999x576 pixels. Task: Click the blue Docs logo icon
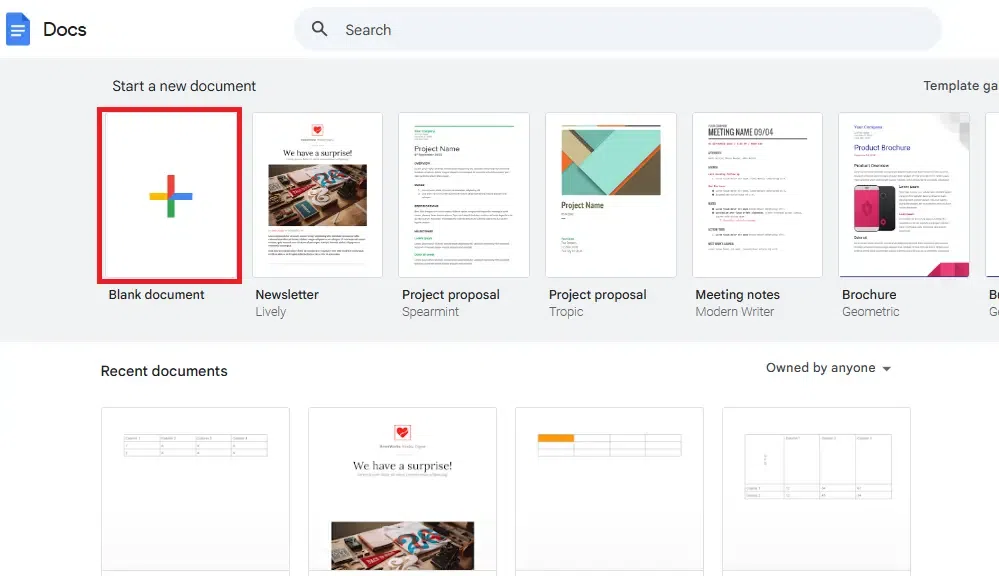(18, 29)
